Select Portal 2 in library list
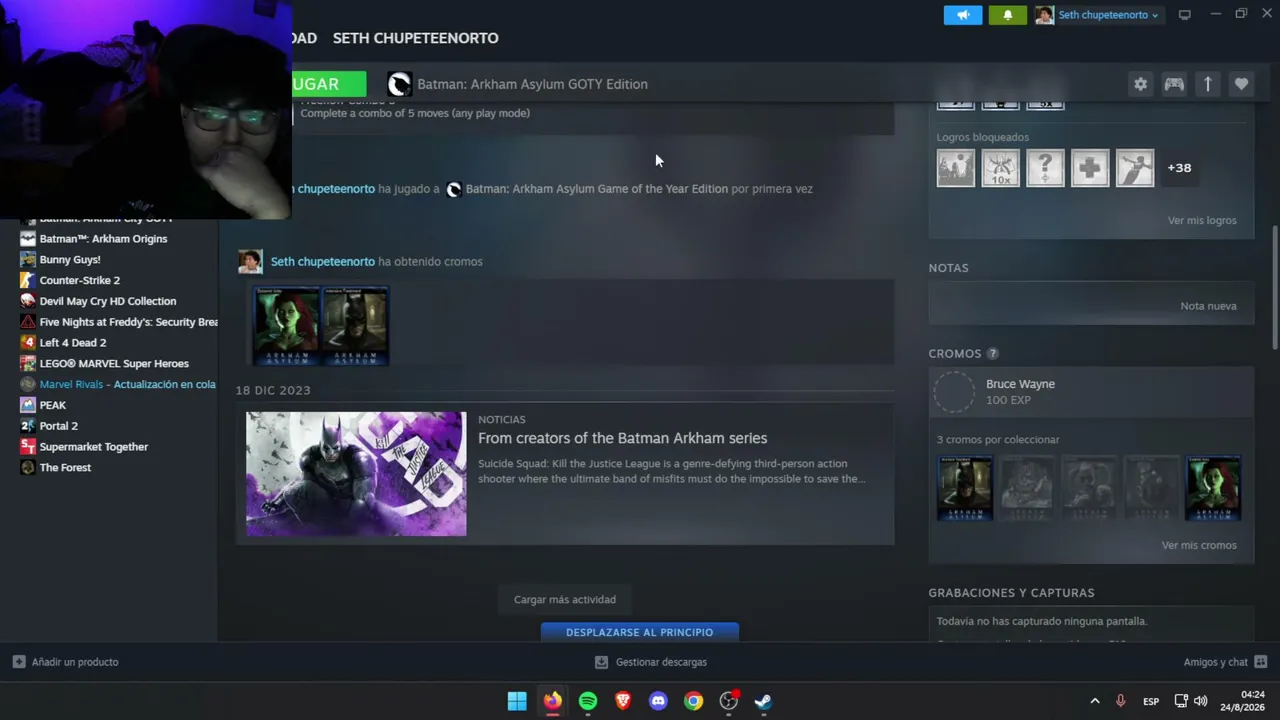Screen dimensions: 1280x720 click(x=58, y=426)
